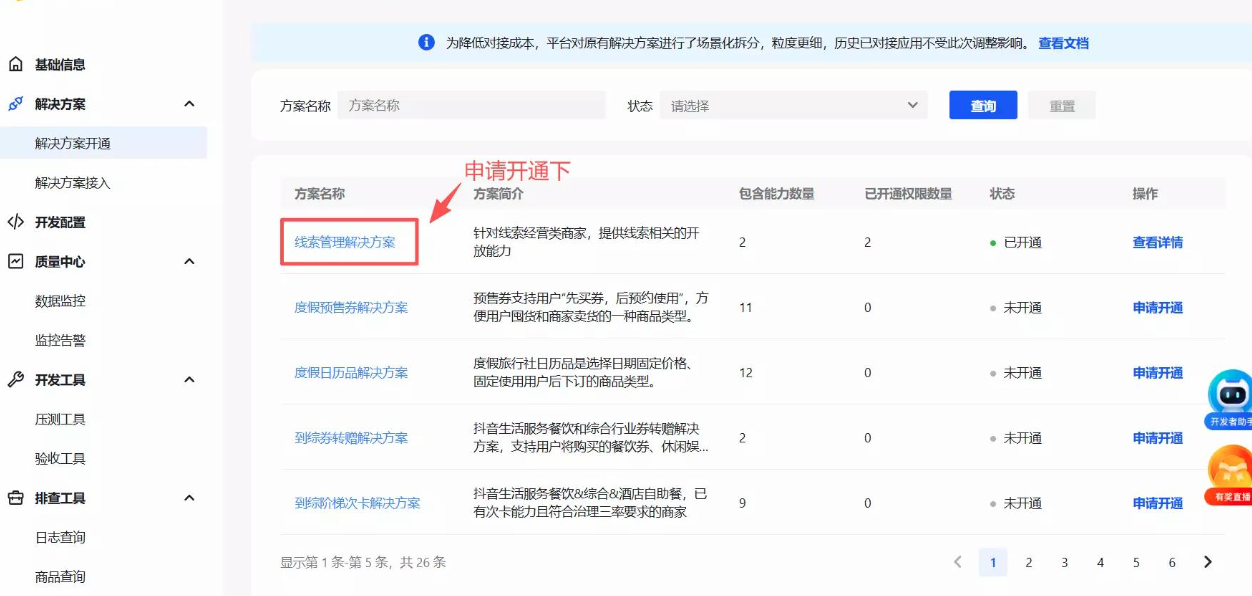Image resolution: width=1252 pixels, height=596 pixels.
Task: Go to pagination page 6
Action: tap(1172, 563)
